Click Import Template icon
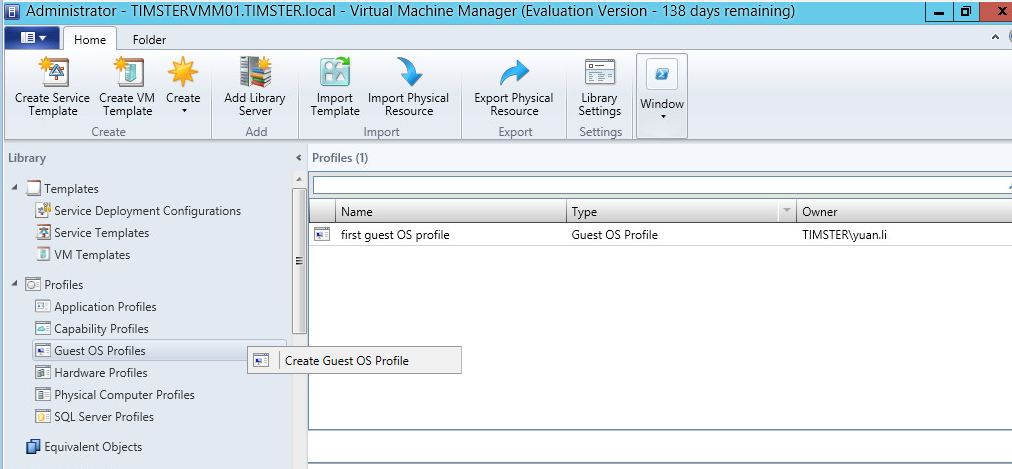 (x=335, y=72)
